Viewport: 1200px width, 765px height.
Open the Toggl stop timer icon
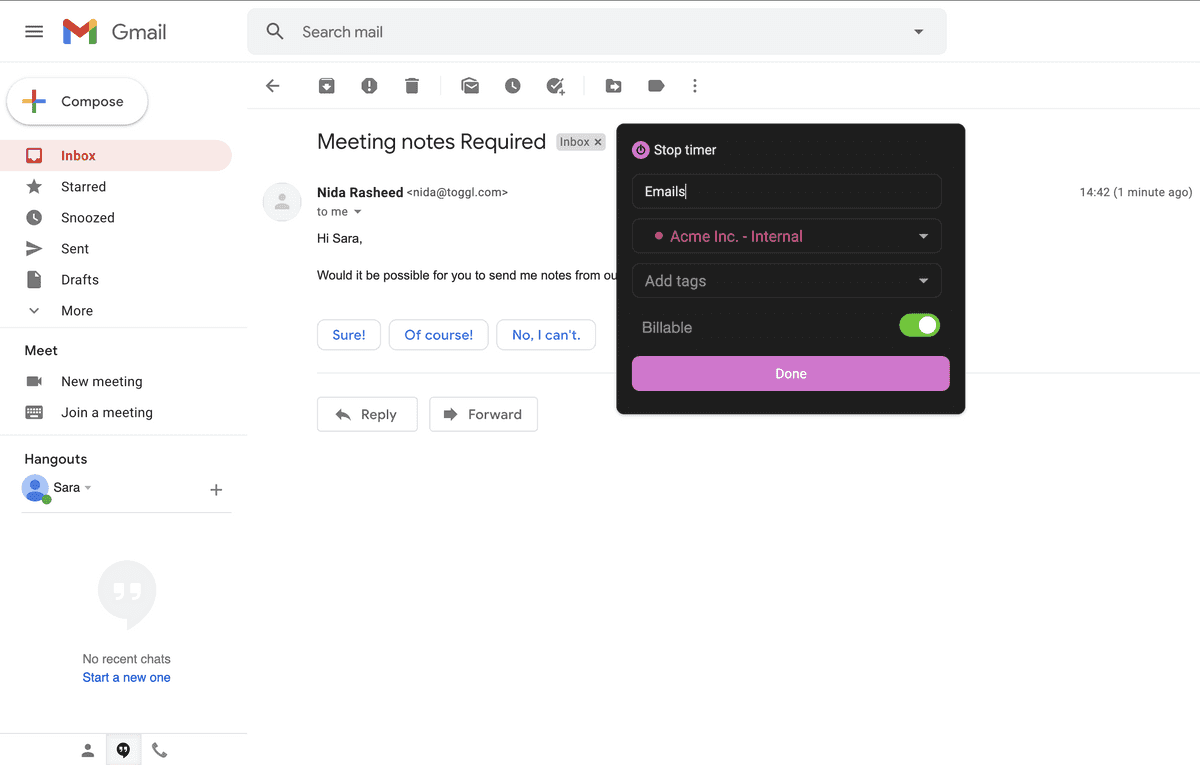click(640, 150)
